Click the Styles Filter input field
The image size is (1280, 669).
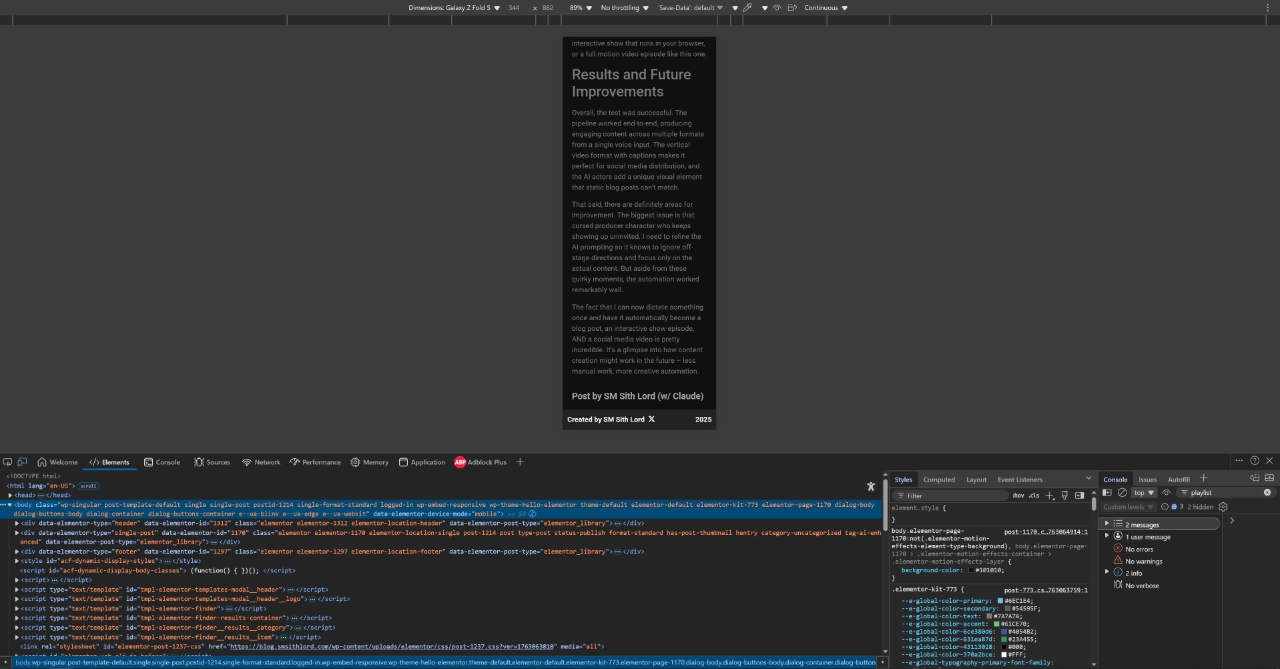click(x=952, y=495)
